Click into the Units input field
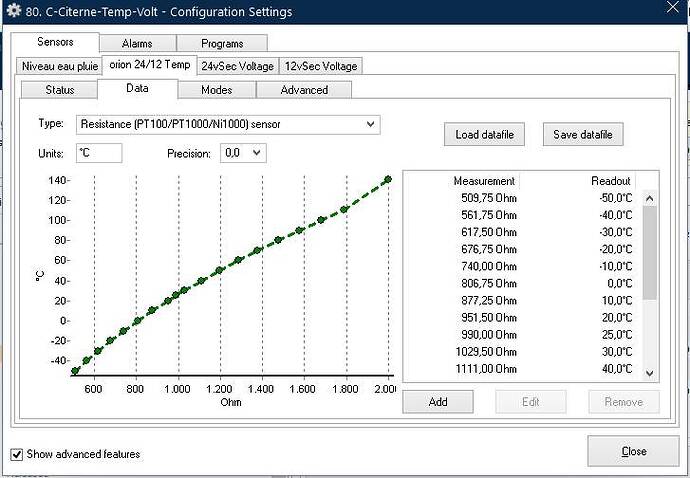 point(99,153)
